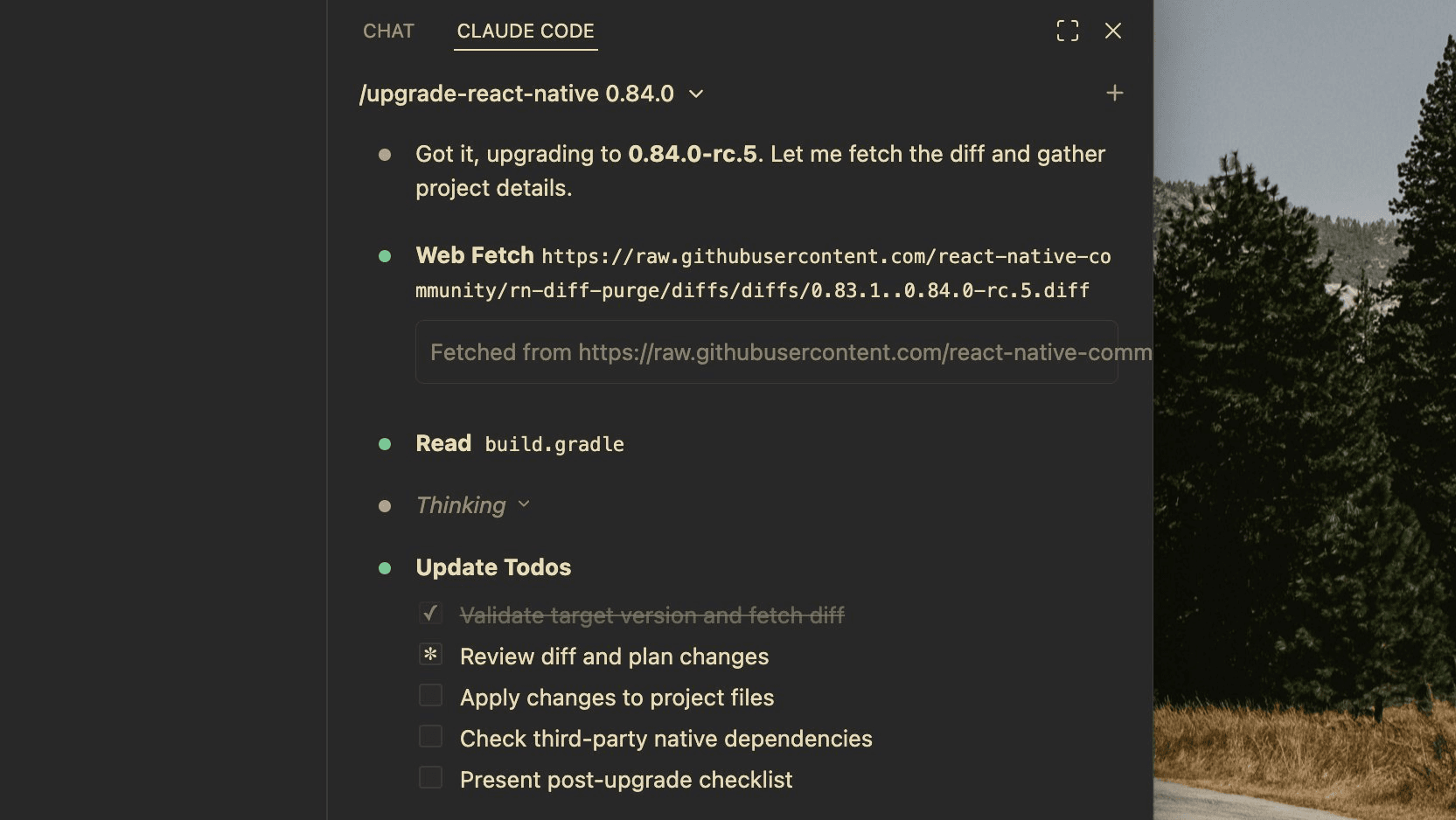Click the green dot beside Web Fetch
1456x820 pixels.
tap(385, 256)
